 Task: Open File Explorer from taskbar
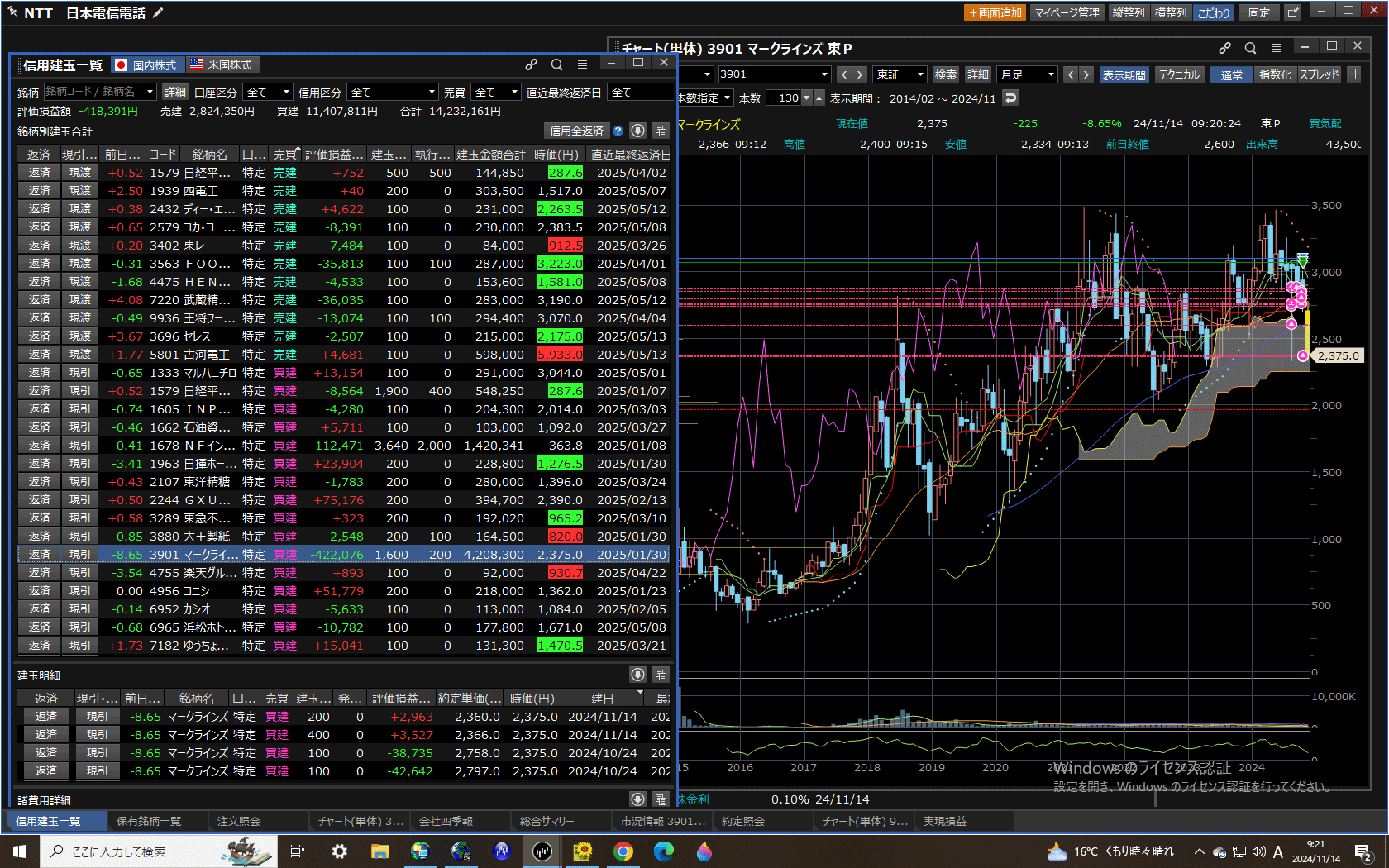coord(380,851)
